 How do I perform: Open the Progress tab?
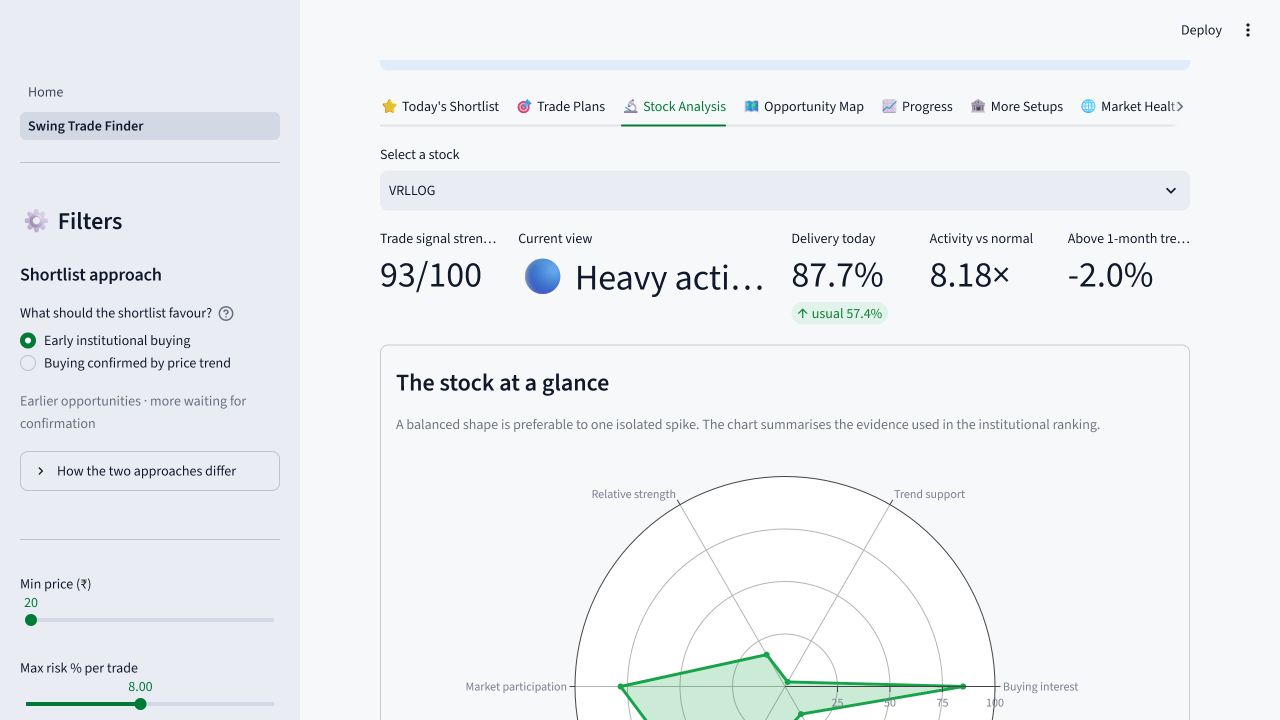(917, 106)
